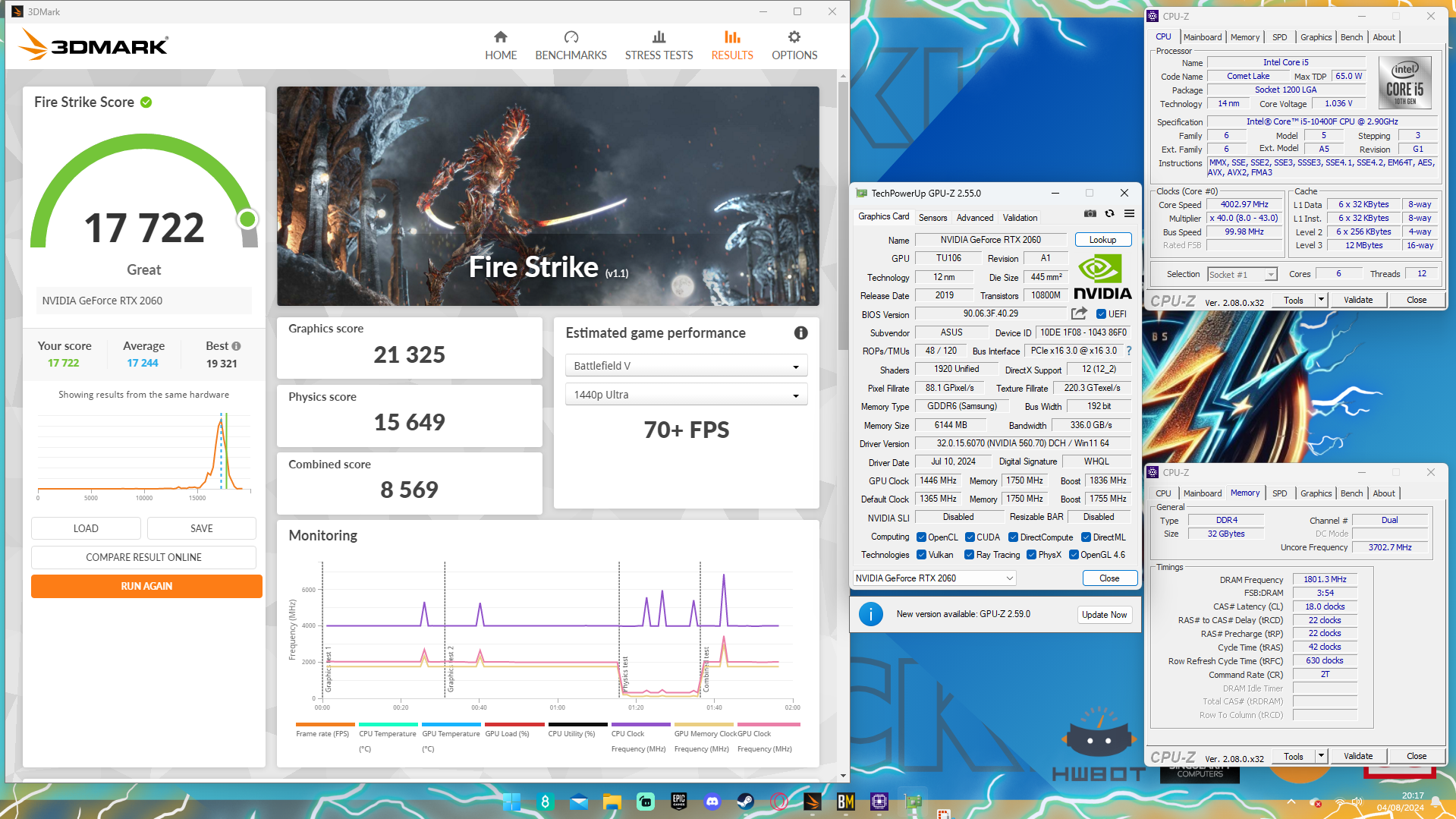Click Validate in top CPU-Z window
Image resolution: width=1456 pixels, height=819 pixels.
tap(1357, 300)
